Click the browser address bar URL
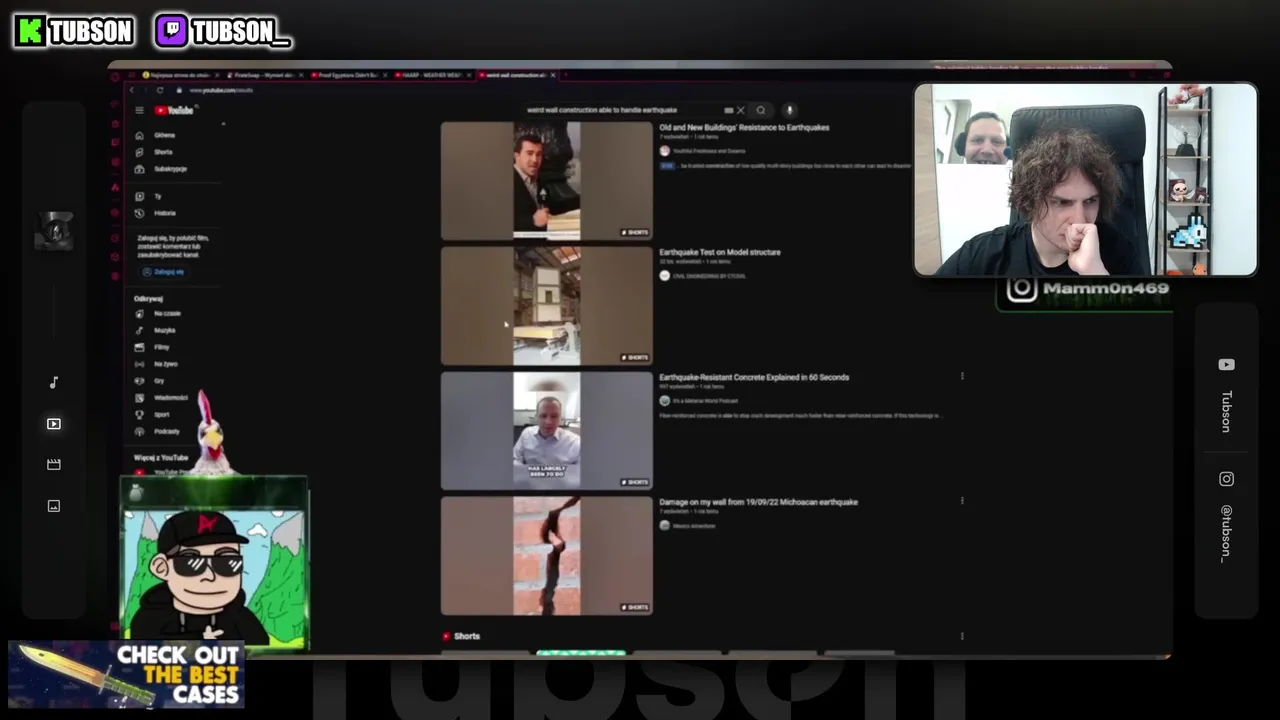This screenshot has width=1280, height=720. pos(221,90)
